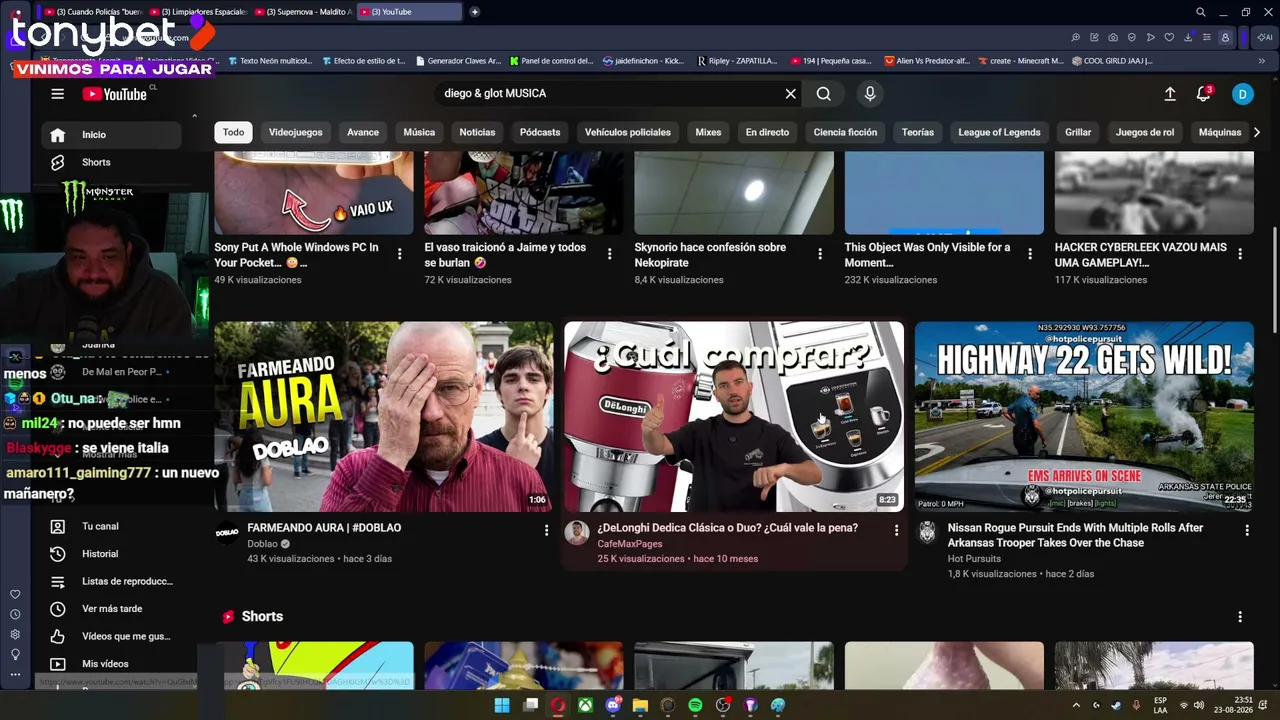Open File Explorer from the taskbar
The height and width of the screenshot is (720, 1280).
(640, 705)
